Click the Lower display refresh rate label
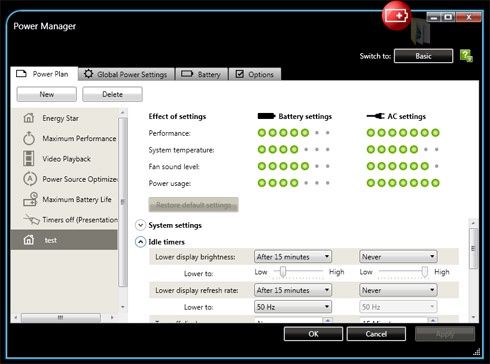 coord(197,290)
